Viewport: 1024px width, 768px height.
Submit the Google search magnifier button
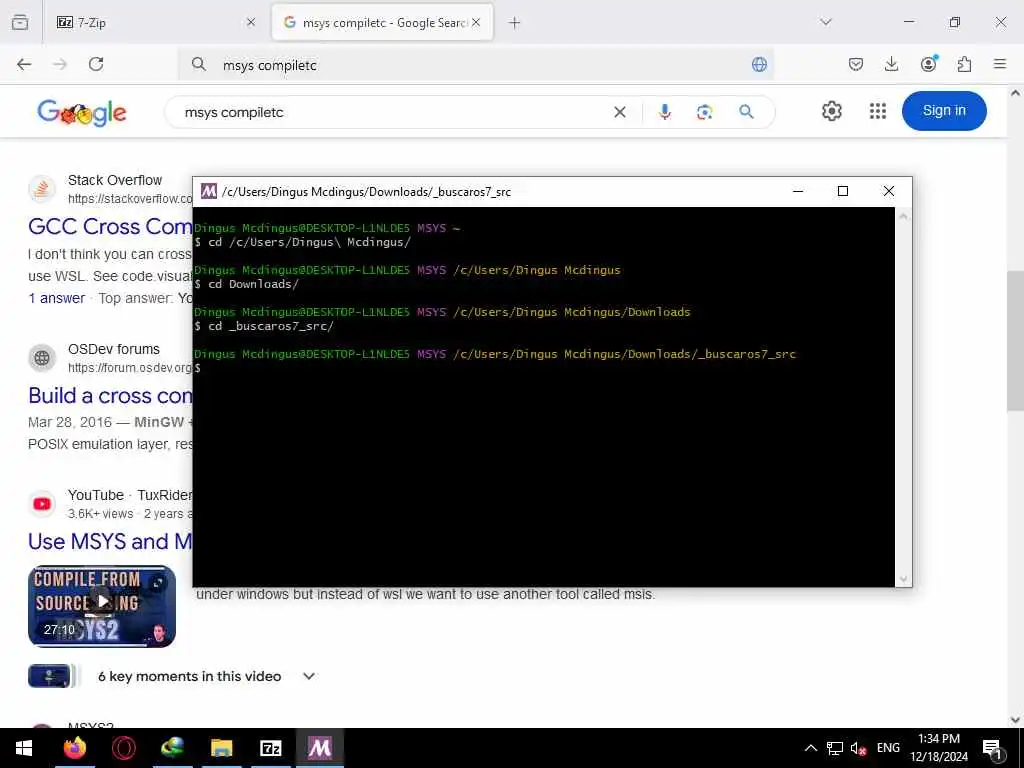pos(746,112)
